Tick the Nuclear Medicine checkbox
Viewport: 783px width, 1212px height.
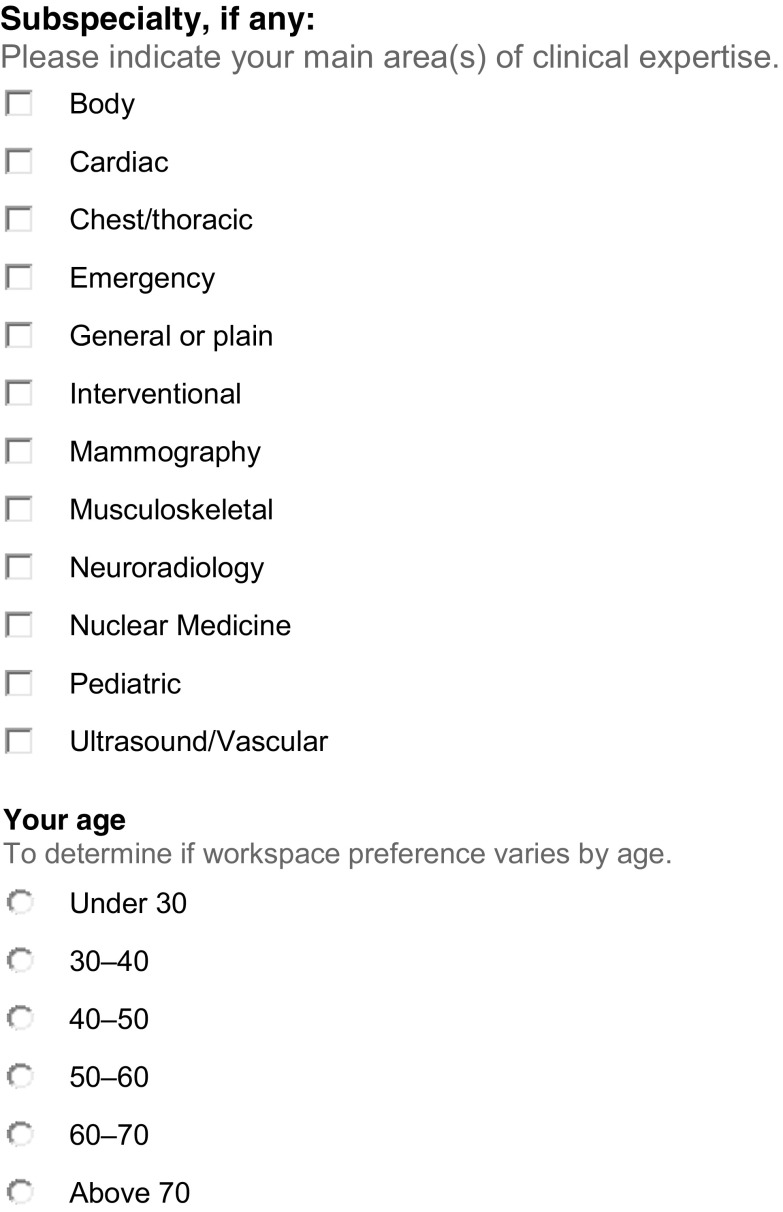[19, 626]
